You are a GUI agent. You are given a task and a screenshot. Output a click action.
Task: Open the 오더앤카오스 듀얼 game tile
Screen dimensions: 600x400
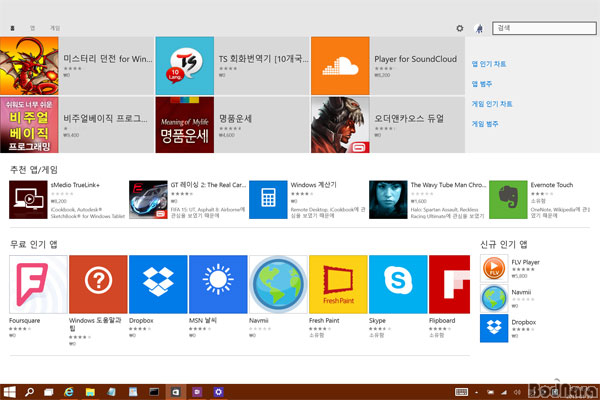pyautogui.click(x=340, y=125)
